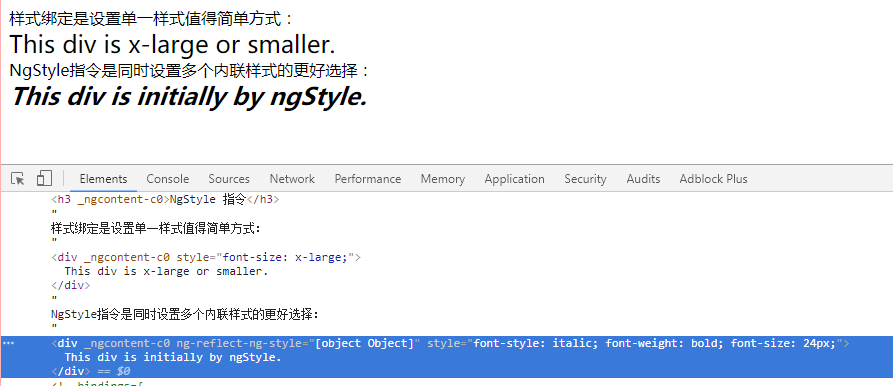Click the large 'This div is x-large or smaller.' page text

(x=173, y=44)
